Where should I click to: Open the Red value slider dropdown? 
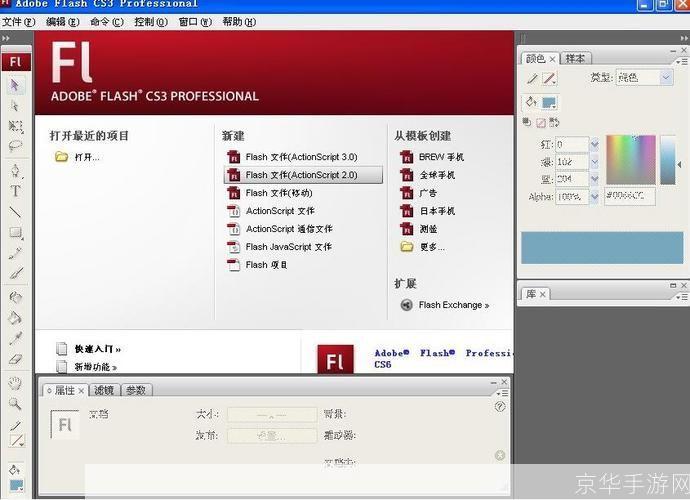coord(595,144)
